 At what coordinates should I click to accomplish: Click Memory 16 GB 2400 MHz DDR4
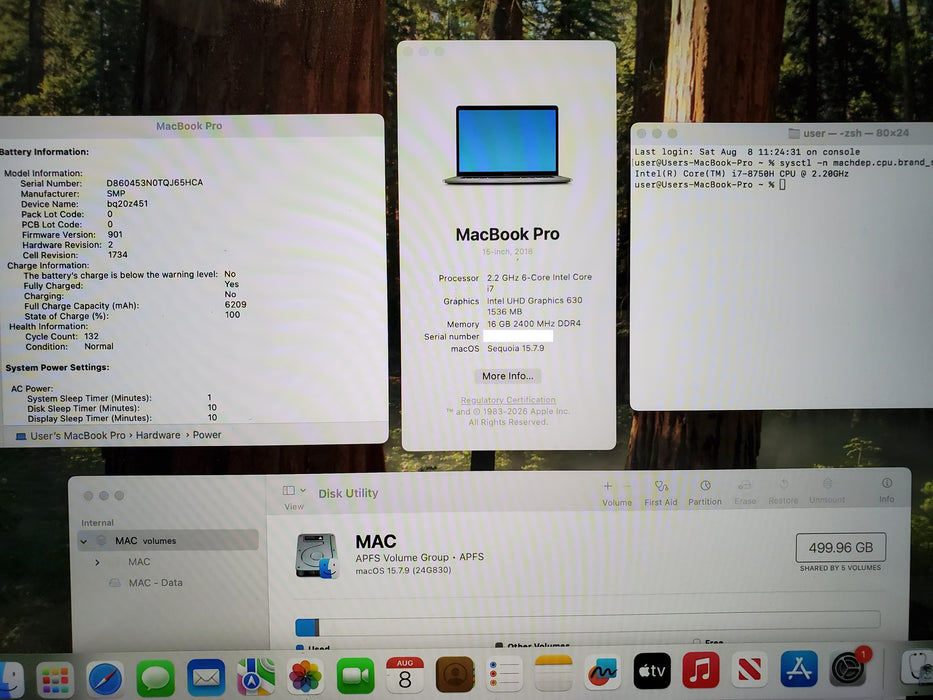[x=534, y=324]
